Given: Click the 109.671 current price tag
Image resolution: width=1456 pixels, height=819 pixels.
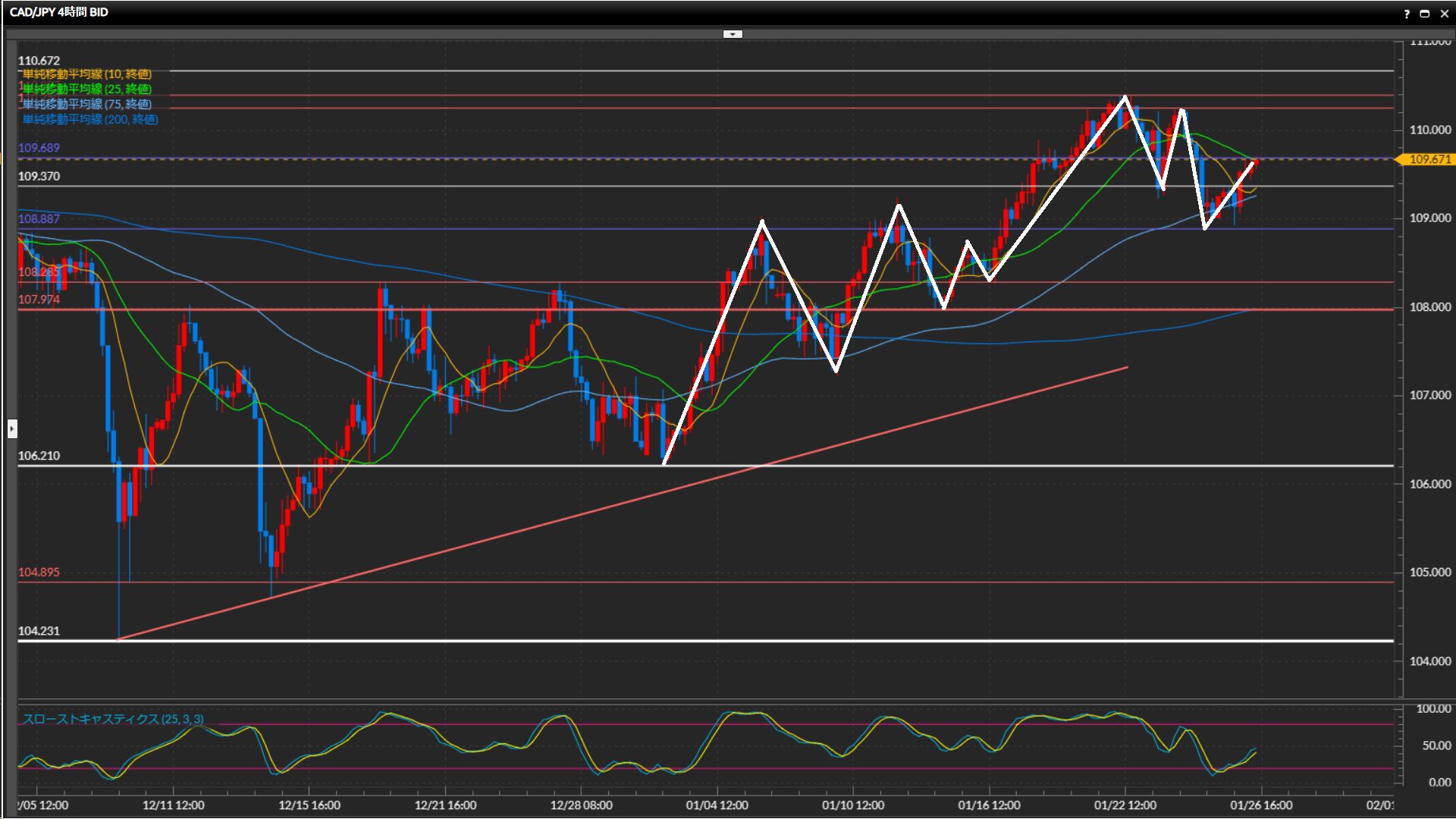Looking at the screenshot, I should point(1429,159).
